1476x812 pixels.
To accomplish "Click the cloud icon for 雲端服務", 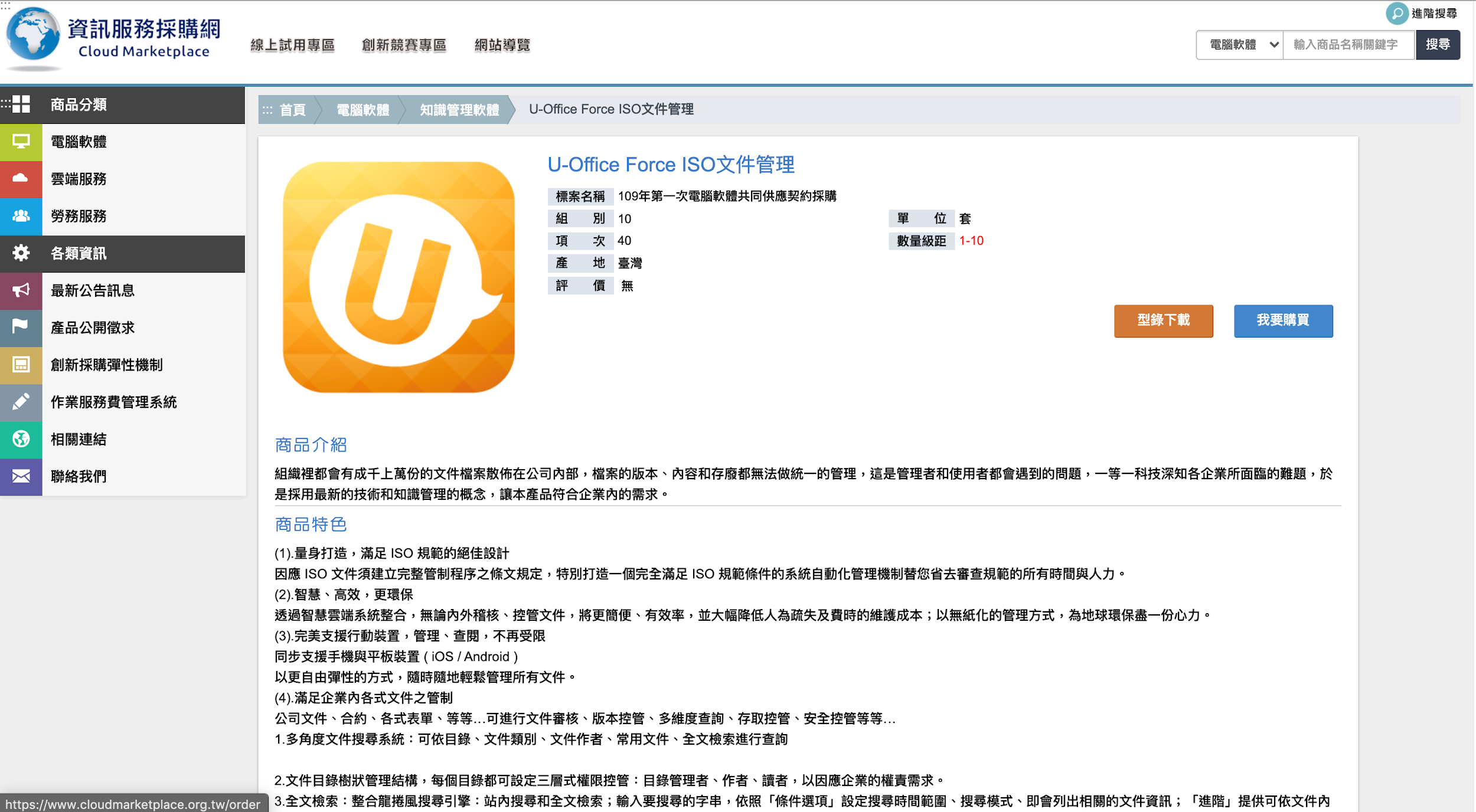I will [x=21, y=179].
